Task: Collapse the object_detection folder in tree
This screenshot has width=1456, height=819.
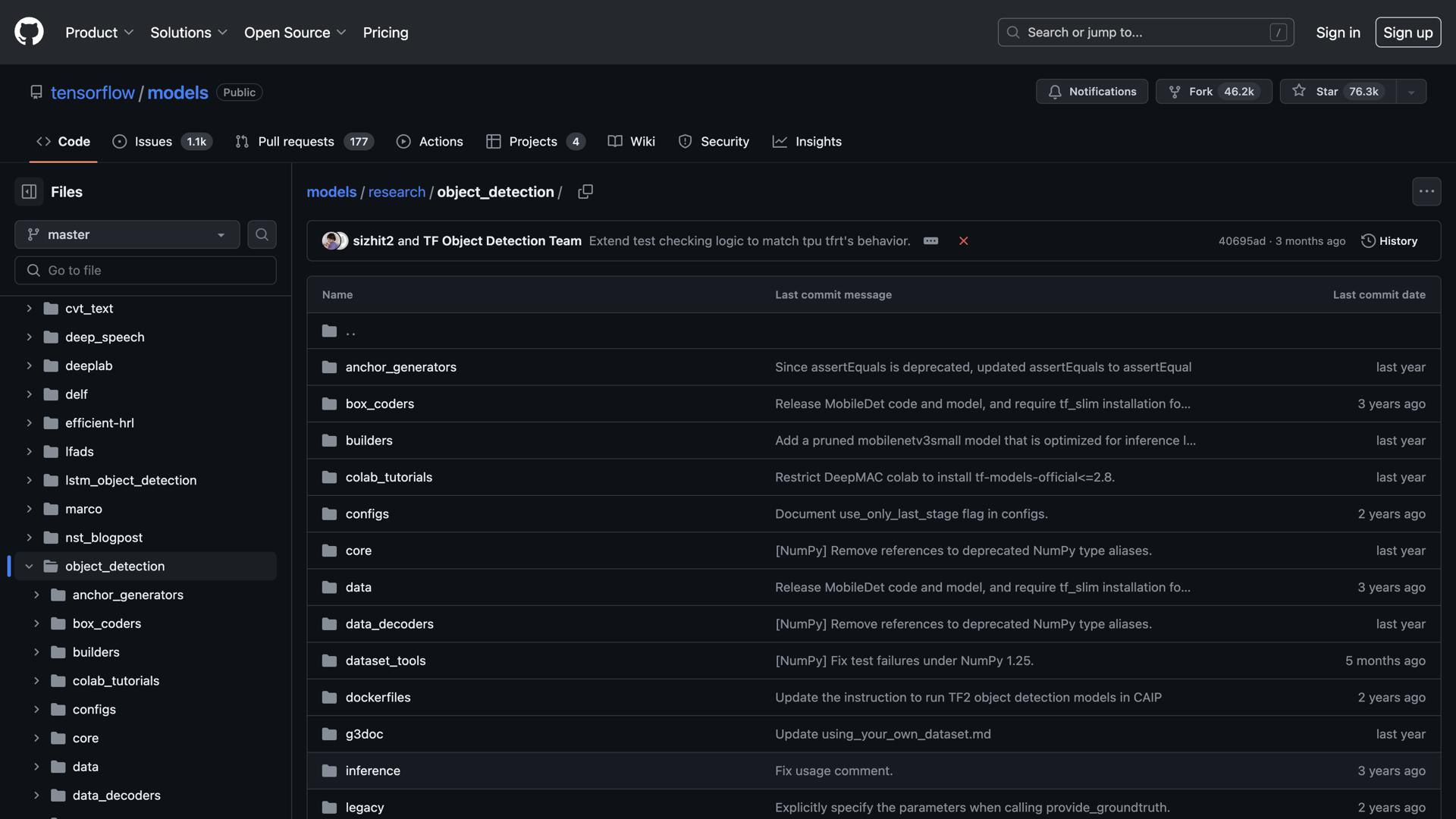Action: (x=29, y=566)
